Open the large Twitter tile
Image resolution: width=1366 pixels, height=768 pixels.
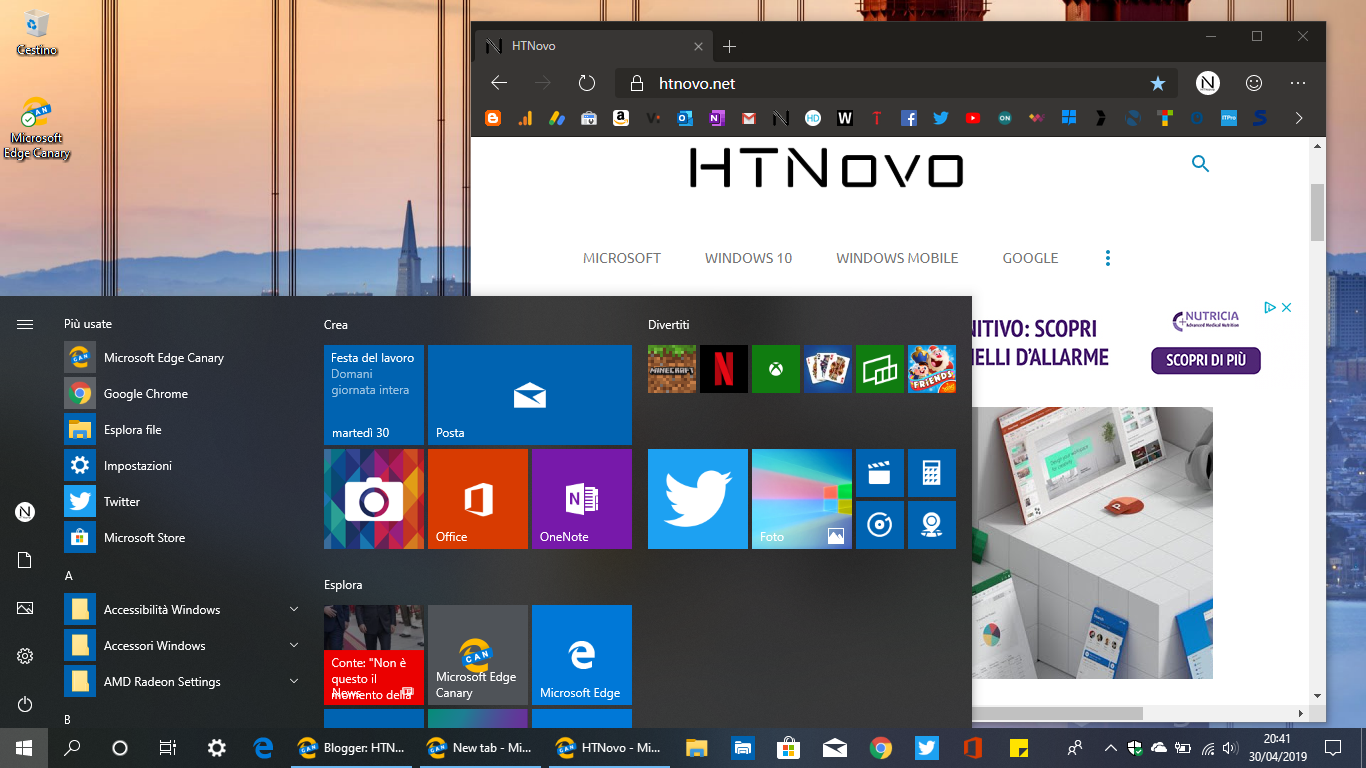click(698, 499)
